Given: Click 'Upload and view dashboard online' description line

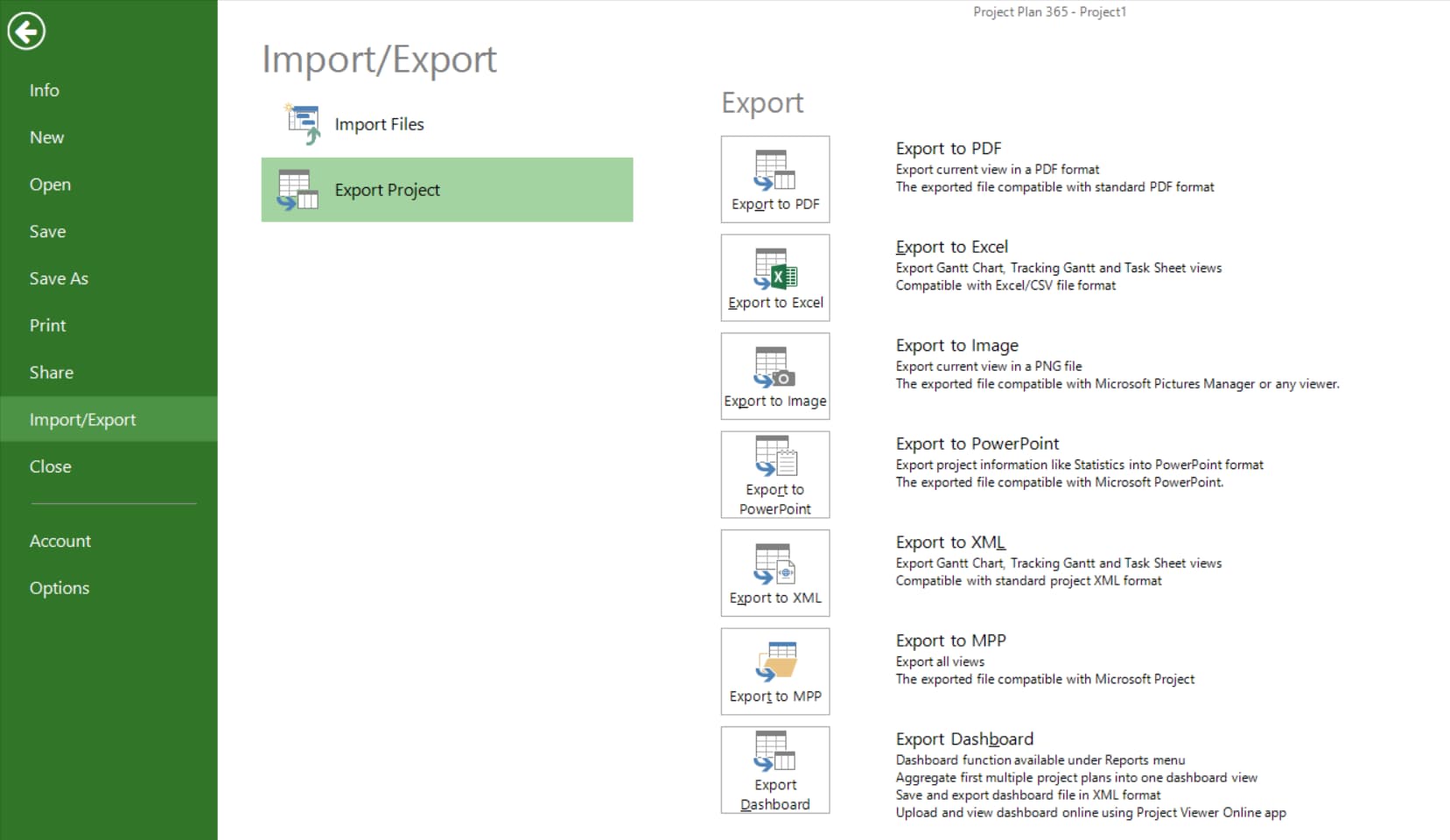Looking at the screenshot, I should point(1090,813).
